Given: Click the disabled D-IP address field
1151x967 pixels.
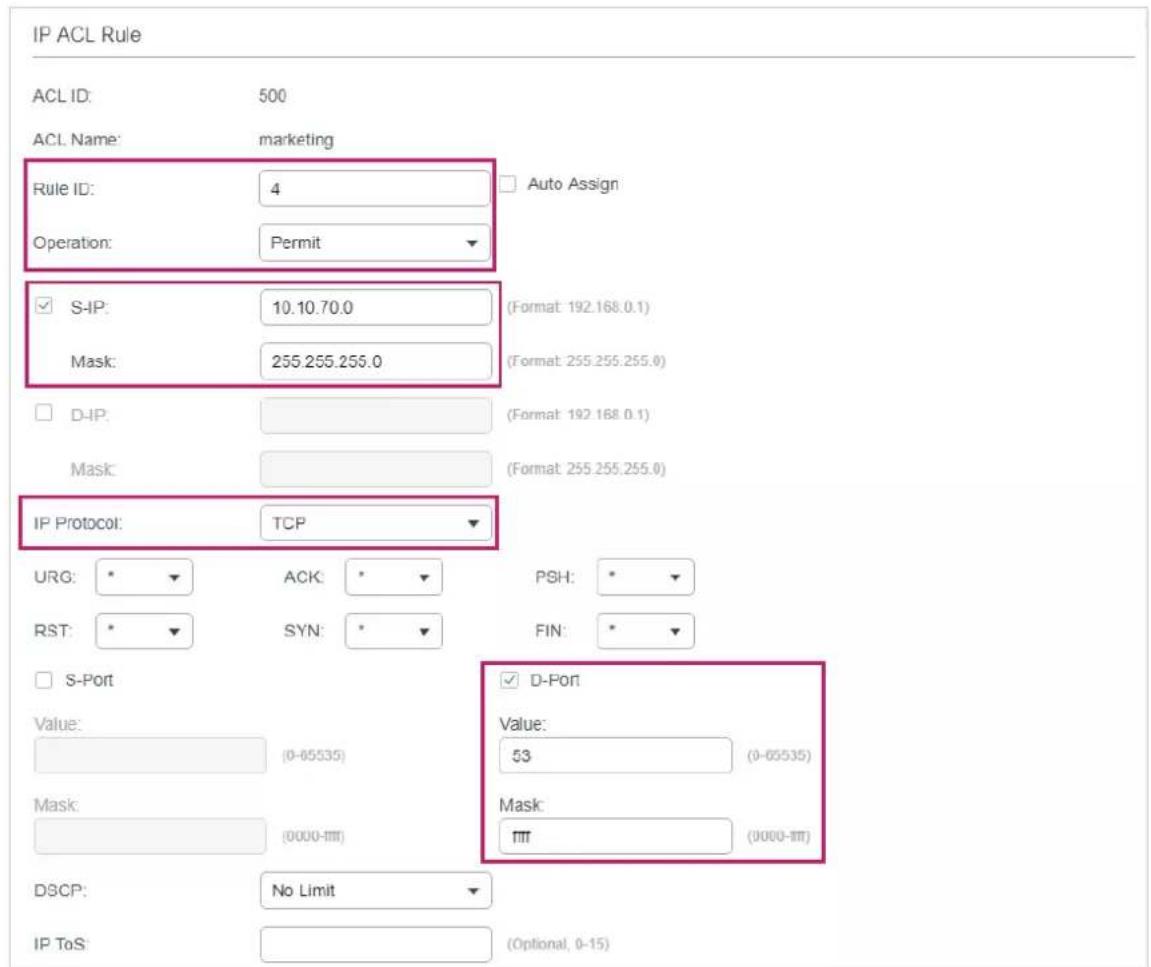Looking at the screenshot, I should (x=376, y=415).
